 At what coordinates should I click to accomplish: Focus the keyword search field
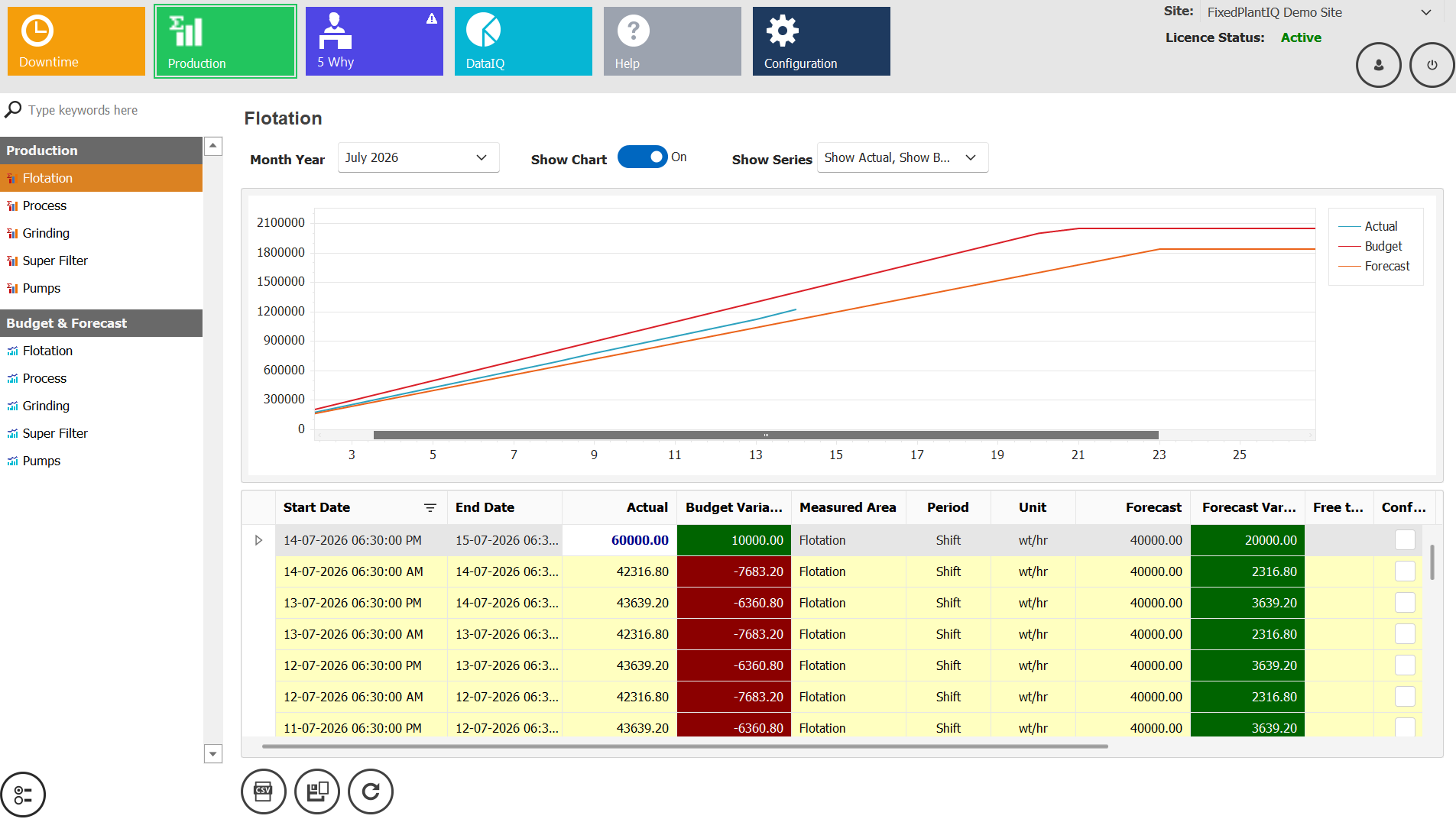point(115,110)
